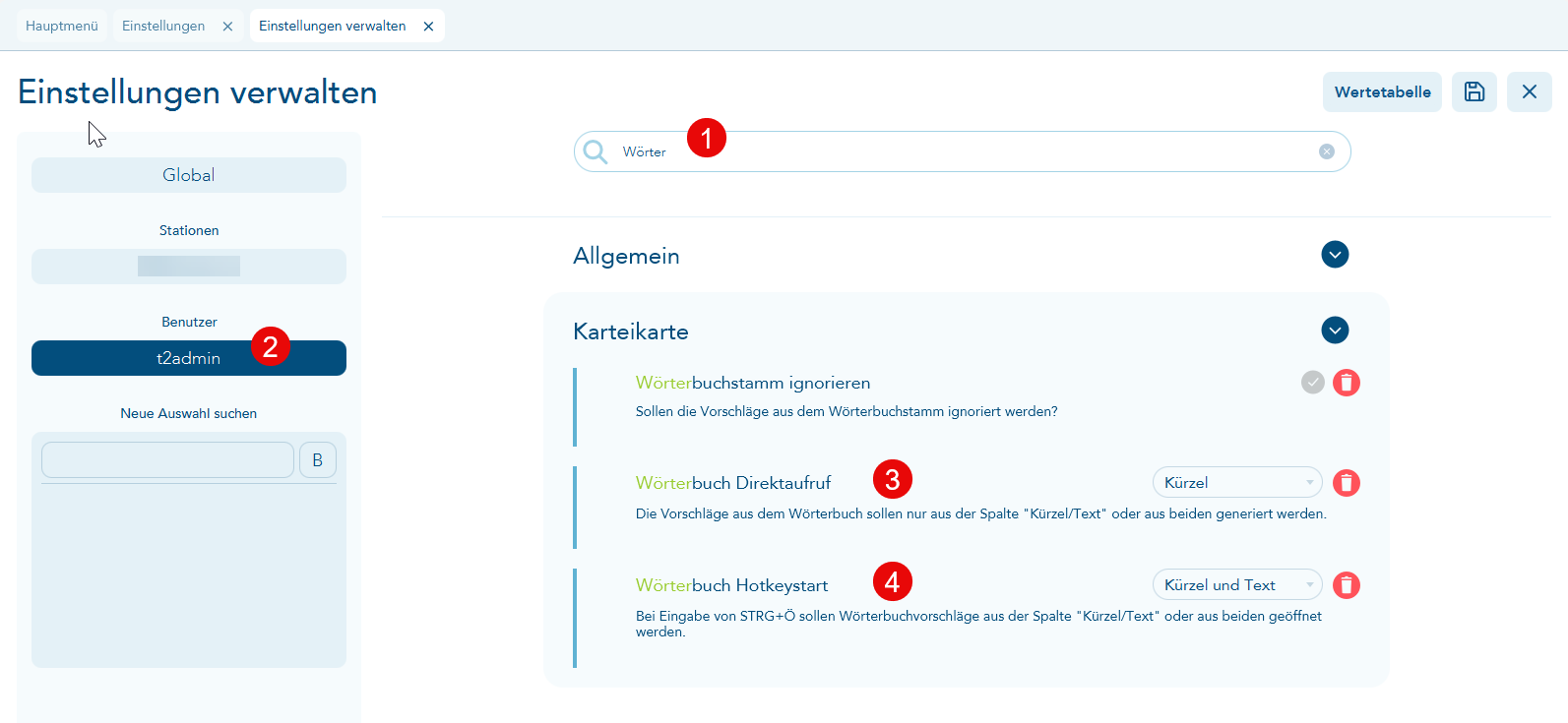The height and width of the screenshot is (723, 1568).
Task: Close the Einstellungen verwalten panel with X
Action: tap(1529, 91)
